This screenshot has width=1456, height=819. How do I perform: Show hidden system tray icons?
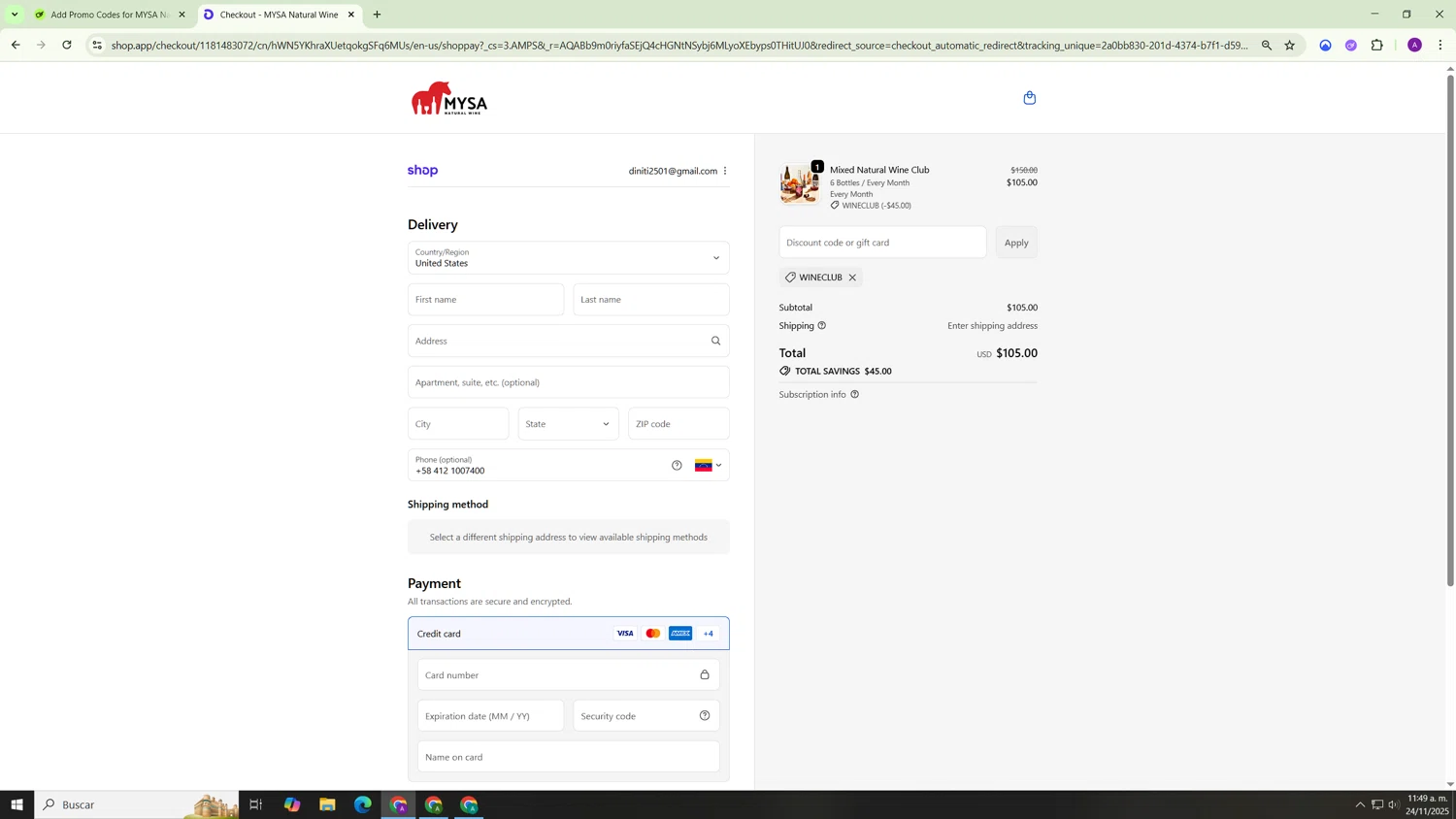point(1360,804)
